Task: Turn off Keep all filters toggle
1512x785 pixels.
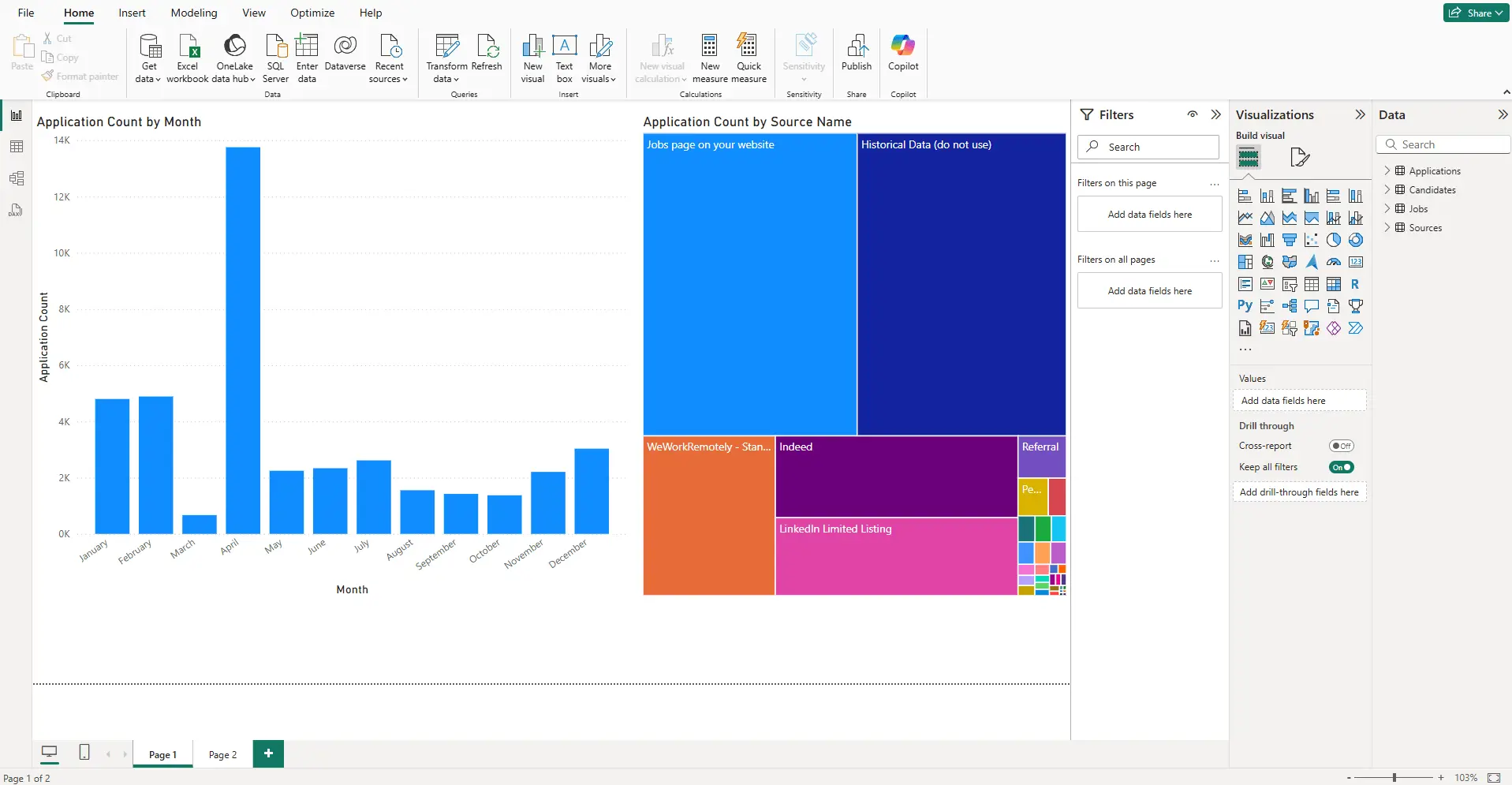Action: (x=1341, y=467)
